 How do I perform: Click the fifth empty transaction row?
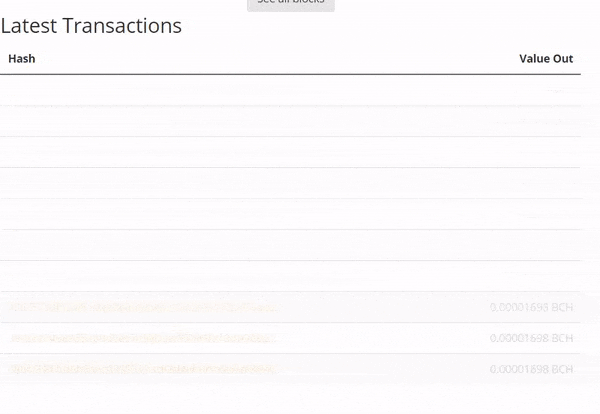(x=290, y=214)
